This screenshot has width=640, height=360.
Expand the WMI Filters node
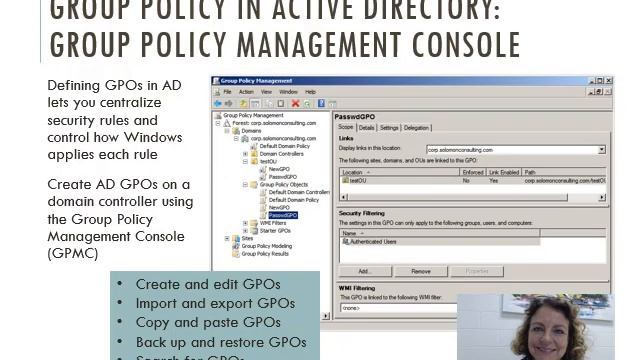click(x=245, y=223)
